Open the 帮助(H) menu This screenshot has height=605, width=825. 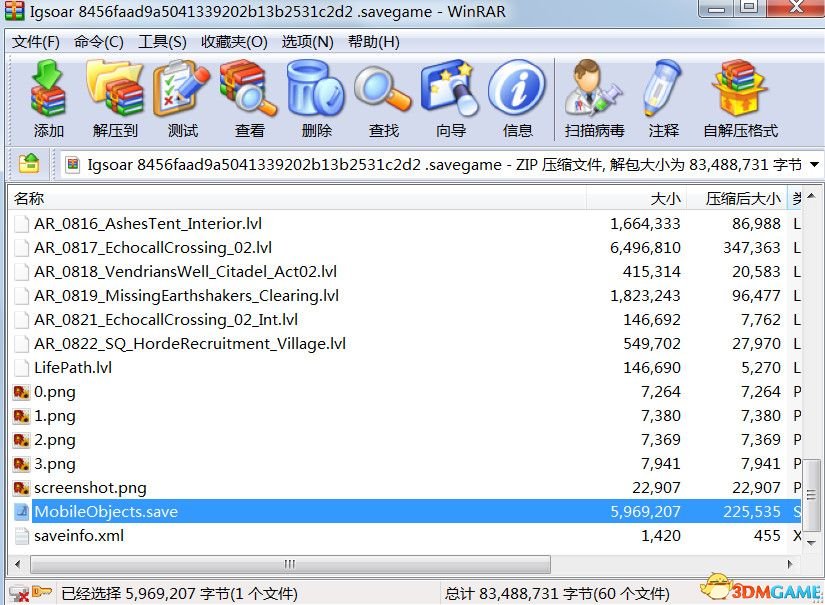click(x=374, y=42)
